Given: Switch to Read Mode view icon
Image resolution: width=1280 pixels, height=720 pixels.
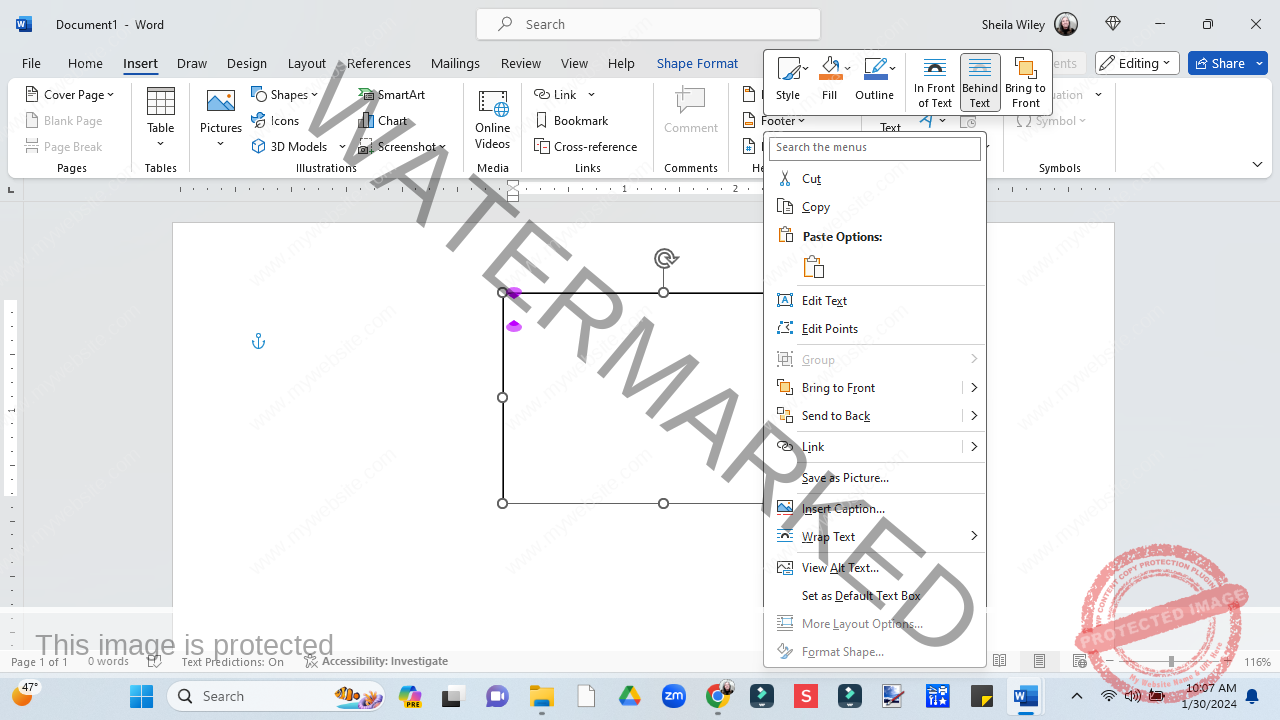Looking at the screenshot, I should click(1000, 661).
